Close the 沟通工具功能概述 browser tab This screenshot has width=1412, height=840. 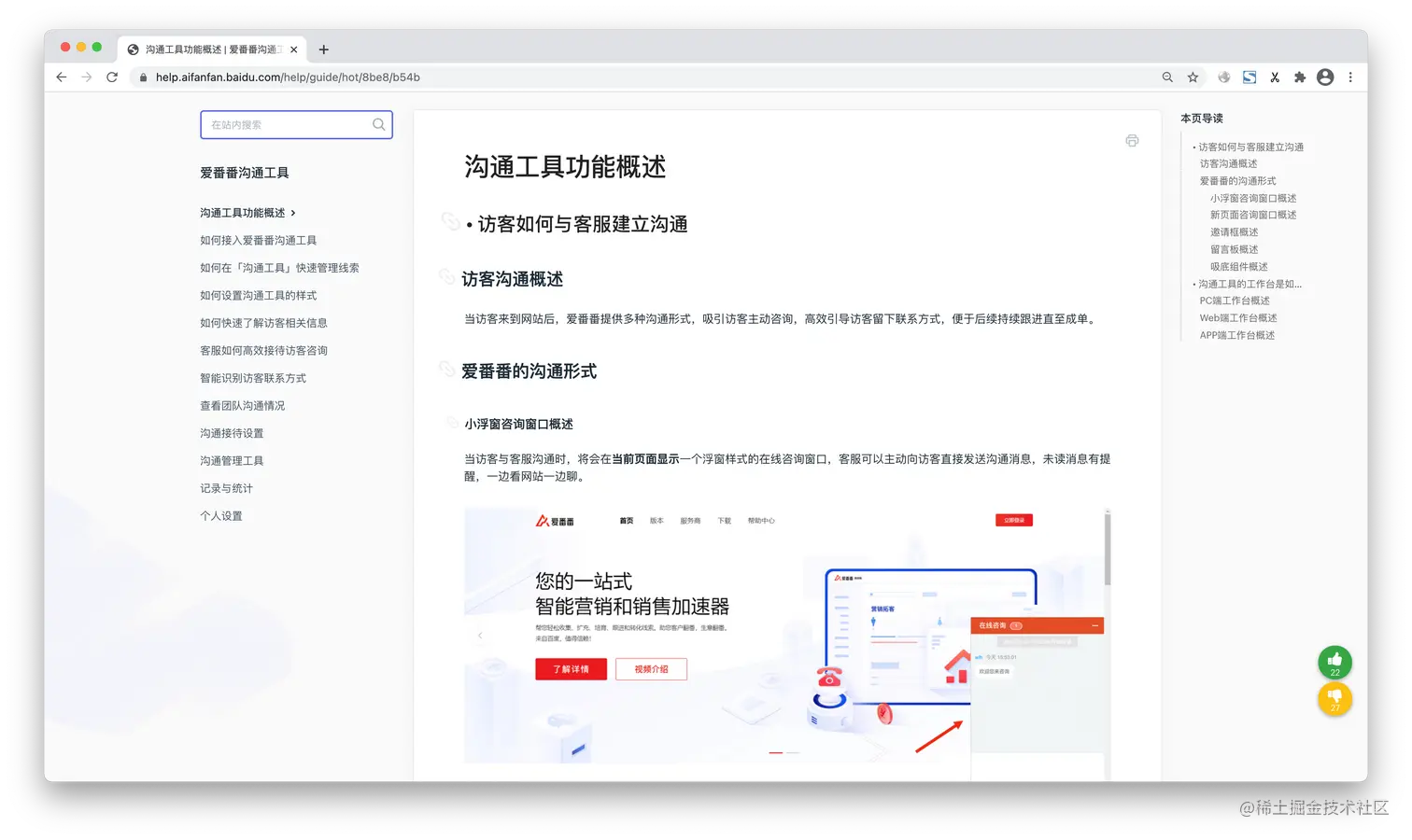(294, 49)
